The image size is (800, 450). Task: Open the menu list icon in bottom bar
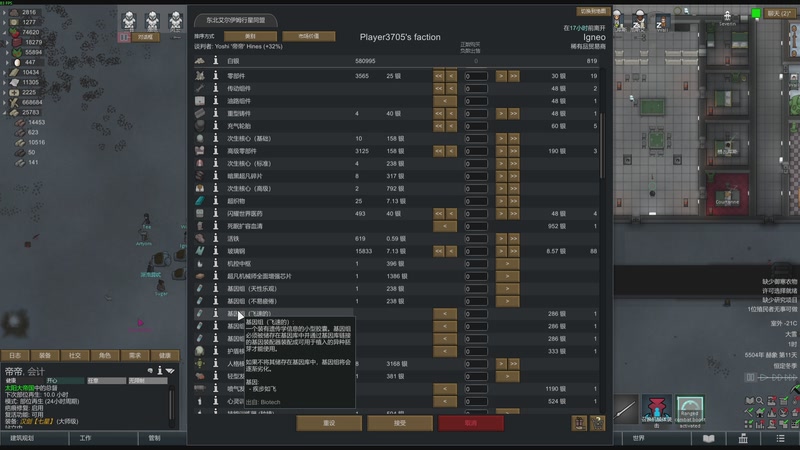tap(780, 438)
